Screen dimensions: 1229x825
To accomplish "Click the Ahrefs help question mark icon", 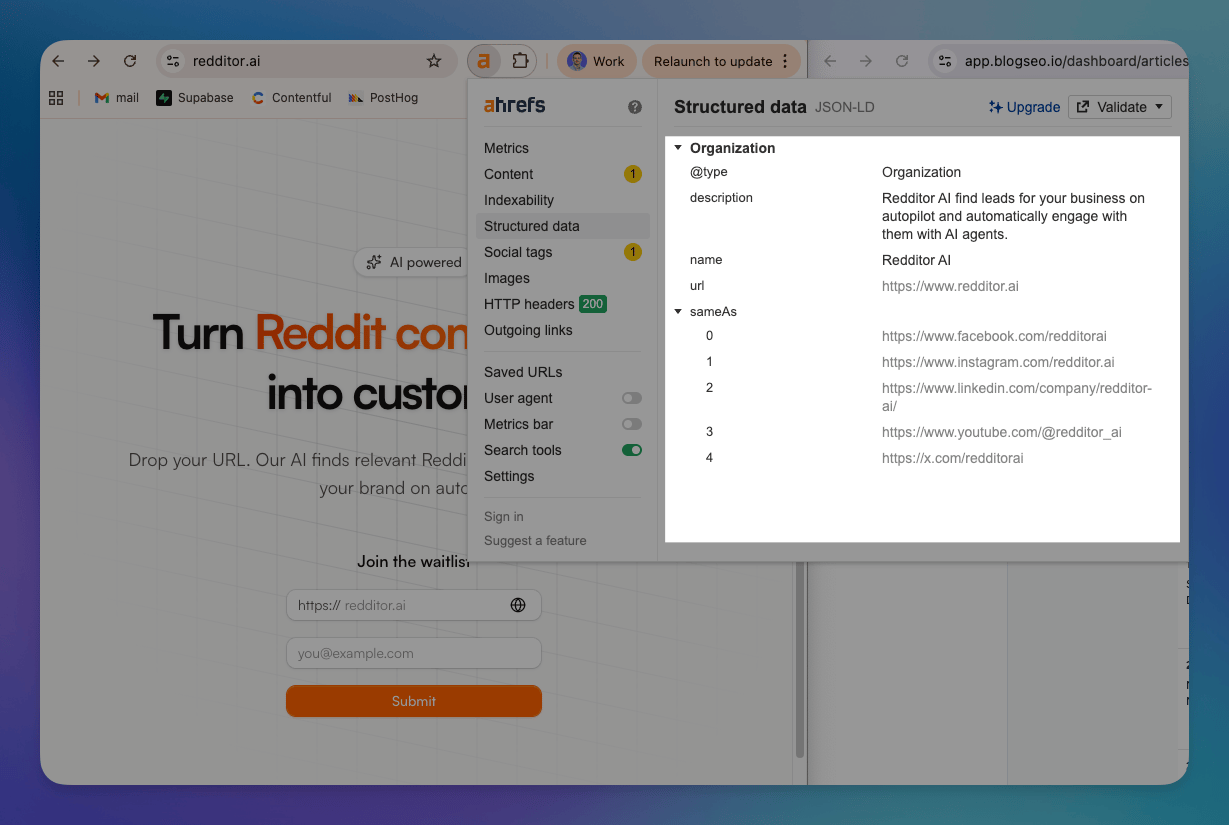I will click(635, 107).
